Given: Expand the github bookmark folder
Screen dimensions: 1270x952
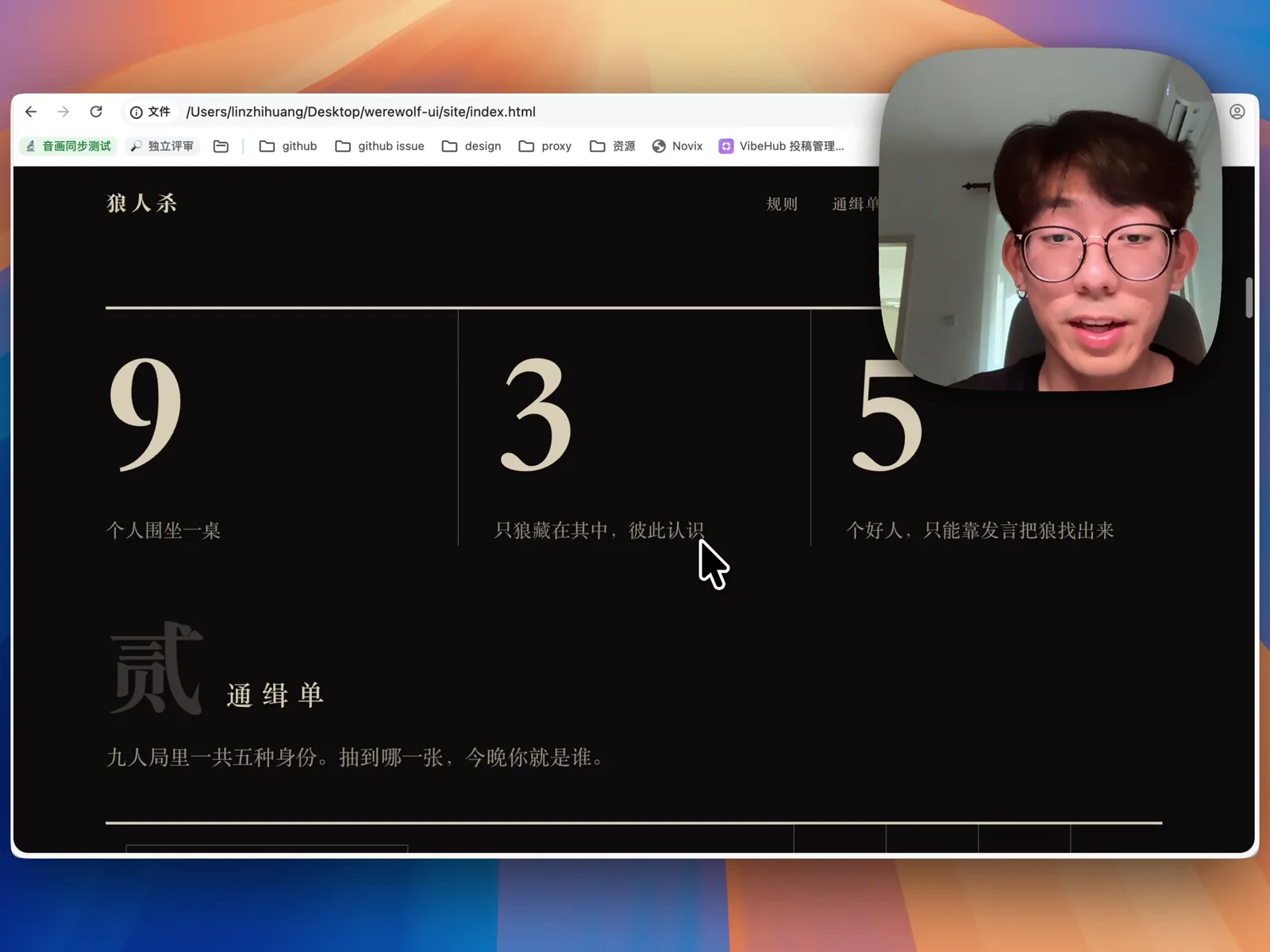Looking at the screenshot, I should pos(288,146).
